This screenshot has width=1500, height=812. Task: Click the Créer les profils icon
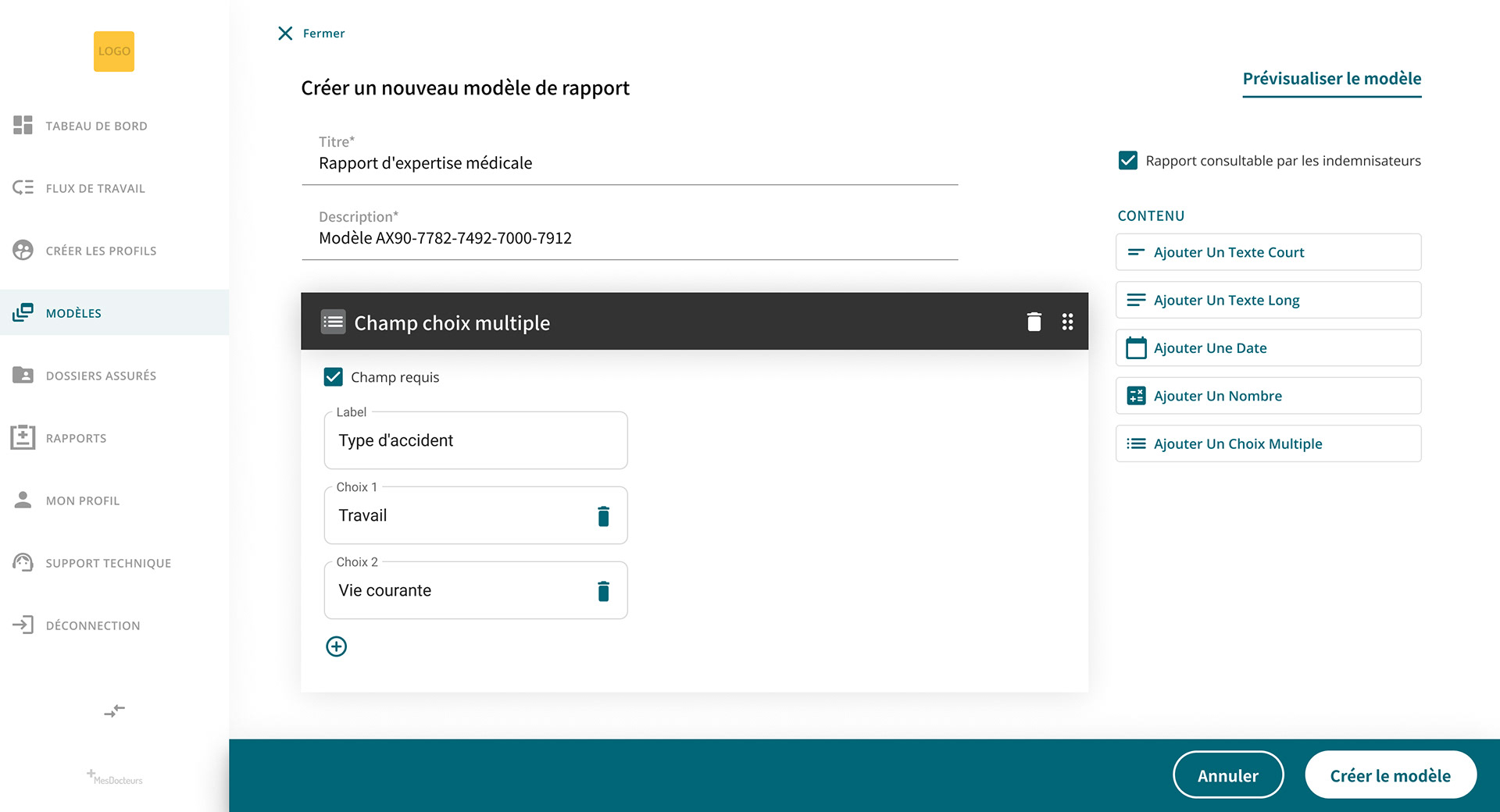coord(23,250)
